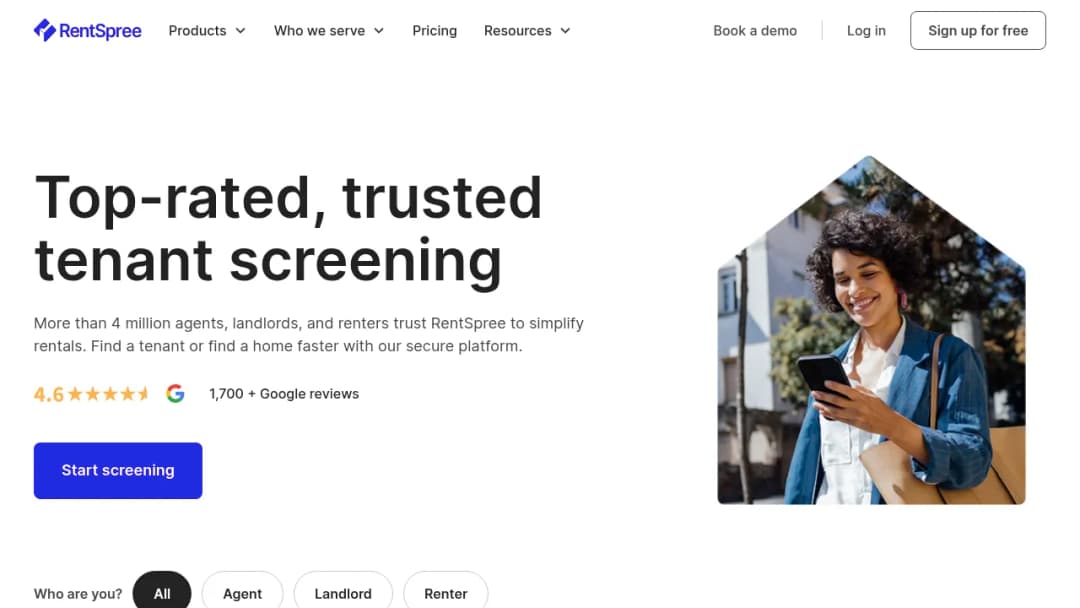Click the Start screening button
This screenshot has width=1080, height=608.
[118, 470]
